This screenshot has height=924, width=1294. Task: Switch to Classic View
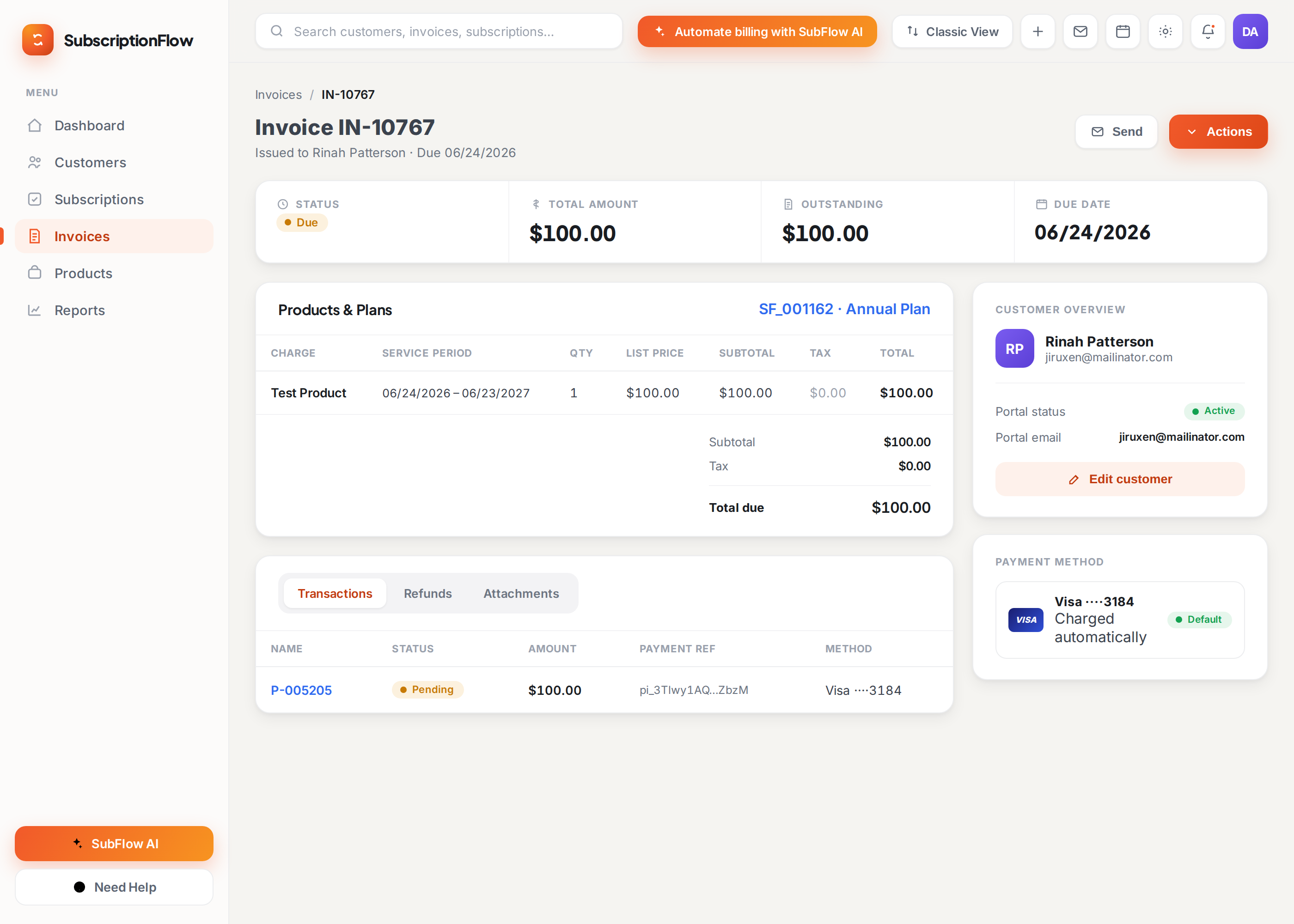tap(952, 32)
